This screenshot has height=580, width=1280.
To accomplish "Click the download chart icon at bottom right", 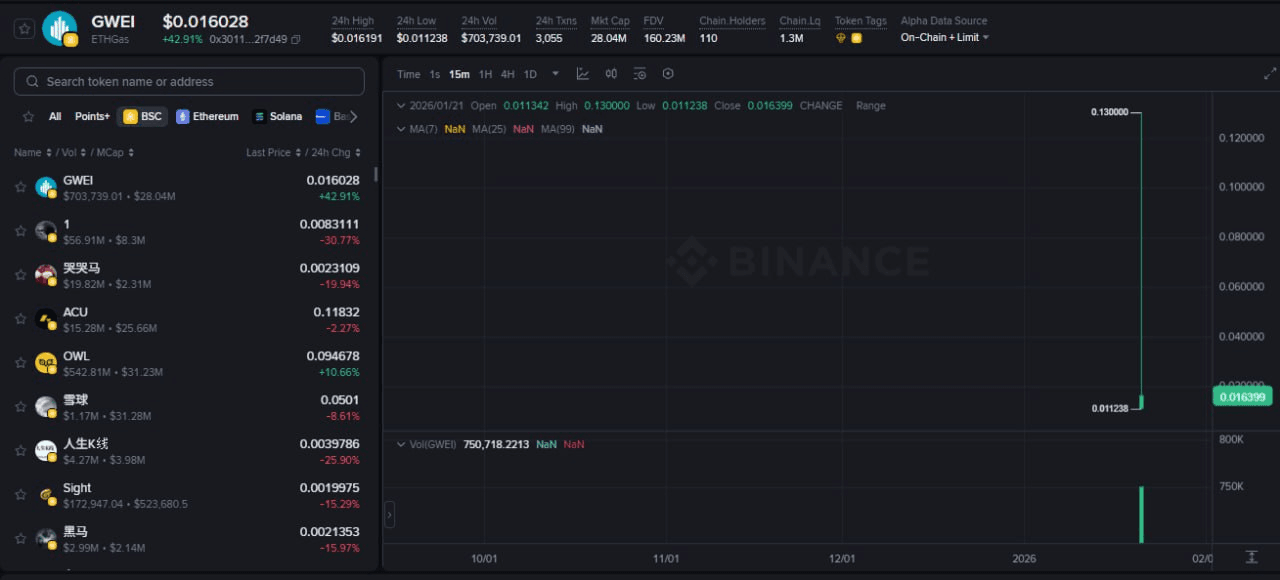I will point(1251,558).
